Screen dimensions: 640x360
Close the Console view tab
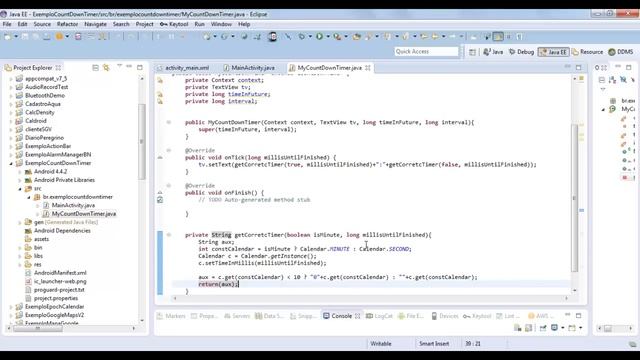click(358, 316)
